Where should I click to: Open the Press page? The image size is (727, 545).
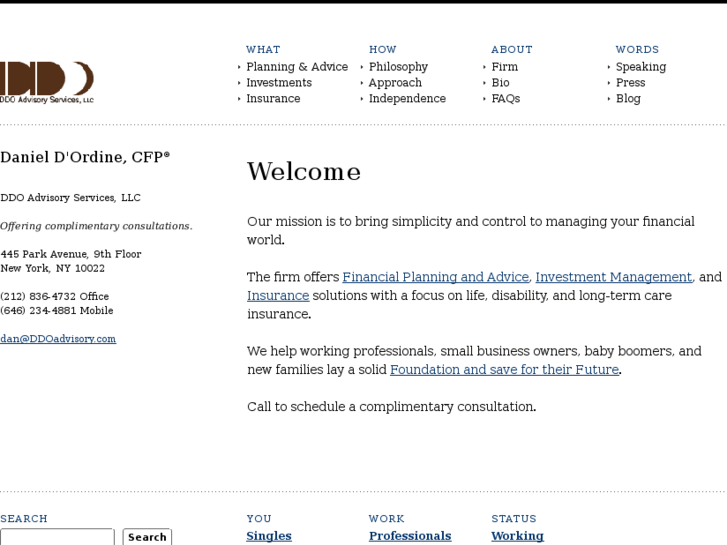tap(630, 83)
